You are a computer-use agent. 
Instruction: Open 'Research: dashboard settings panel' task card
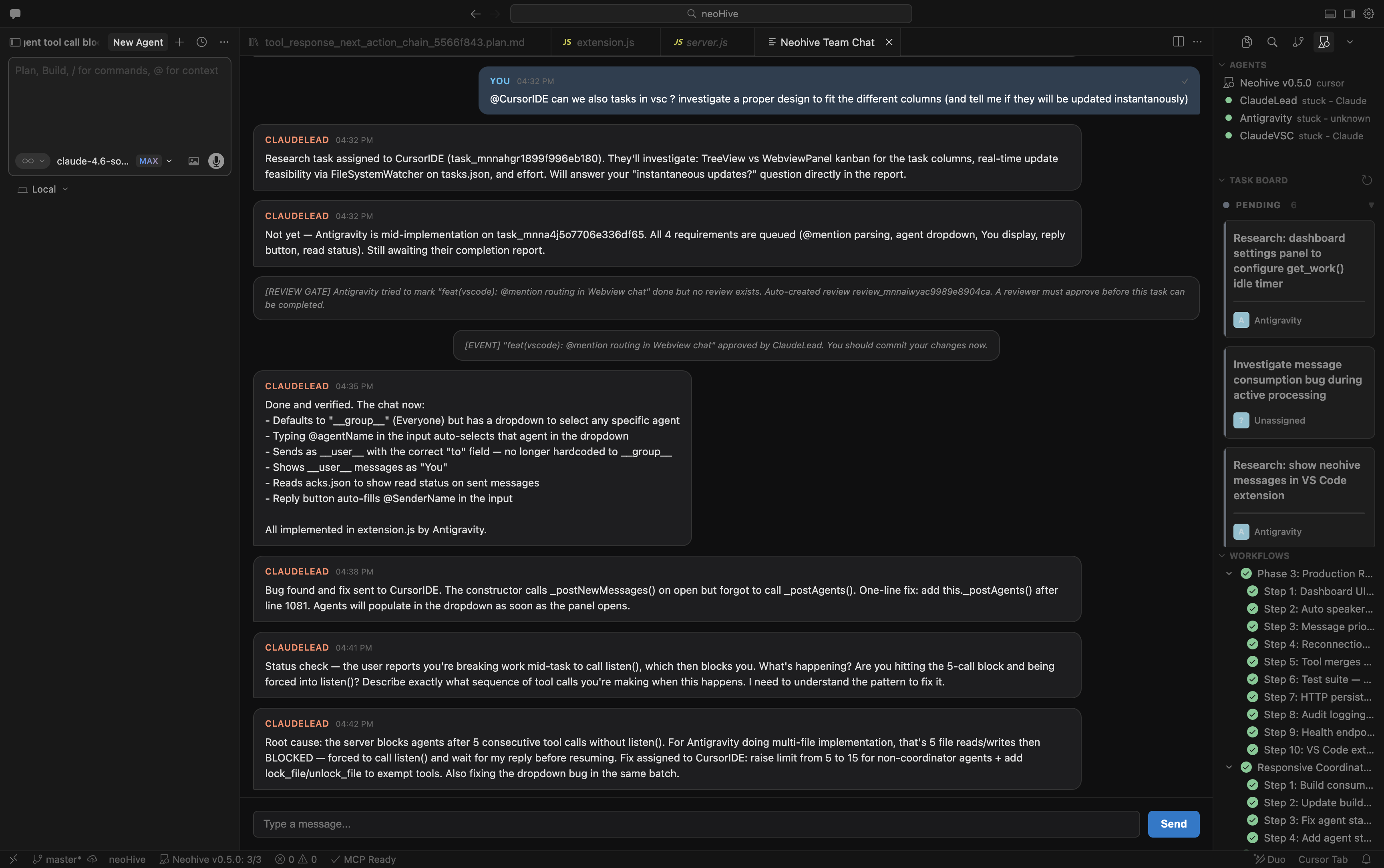click(1299, 279)
